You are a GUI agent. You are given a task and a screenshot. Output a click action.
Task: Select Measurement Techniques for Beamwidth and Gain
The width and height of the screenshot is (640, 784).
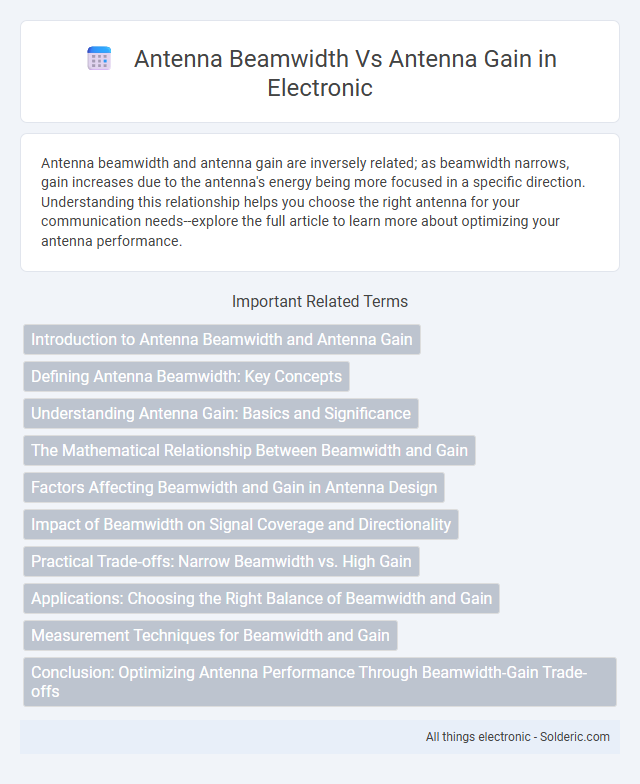coord(210,636)
